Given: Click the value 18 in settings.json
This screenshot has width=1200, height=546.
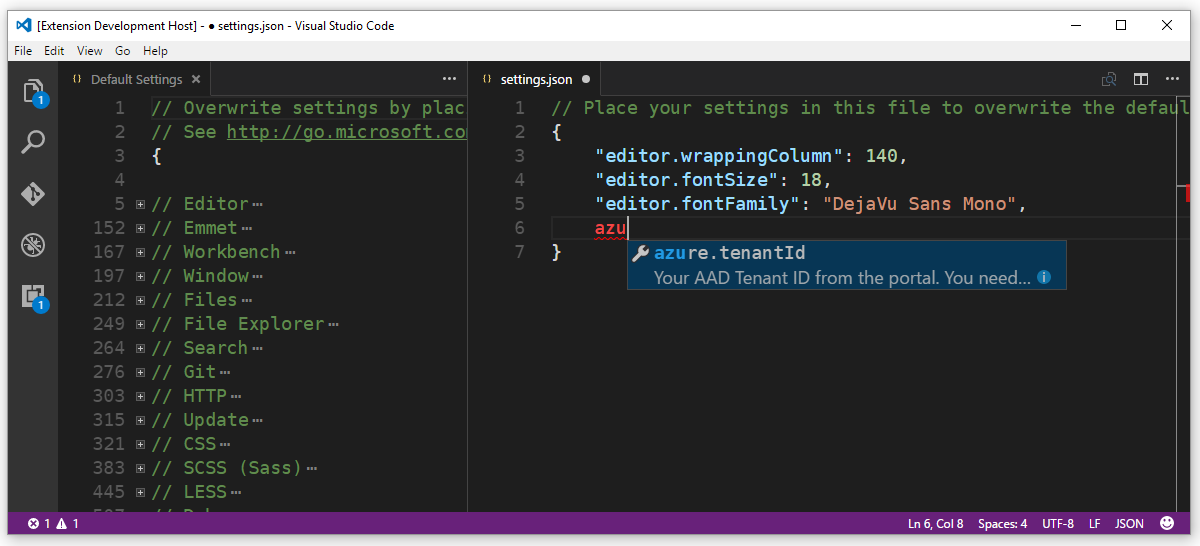Looking at the screenshot, I should coord(811,180).
